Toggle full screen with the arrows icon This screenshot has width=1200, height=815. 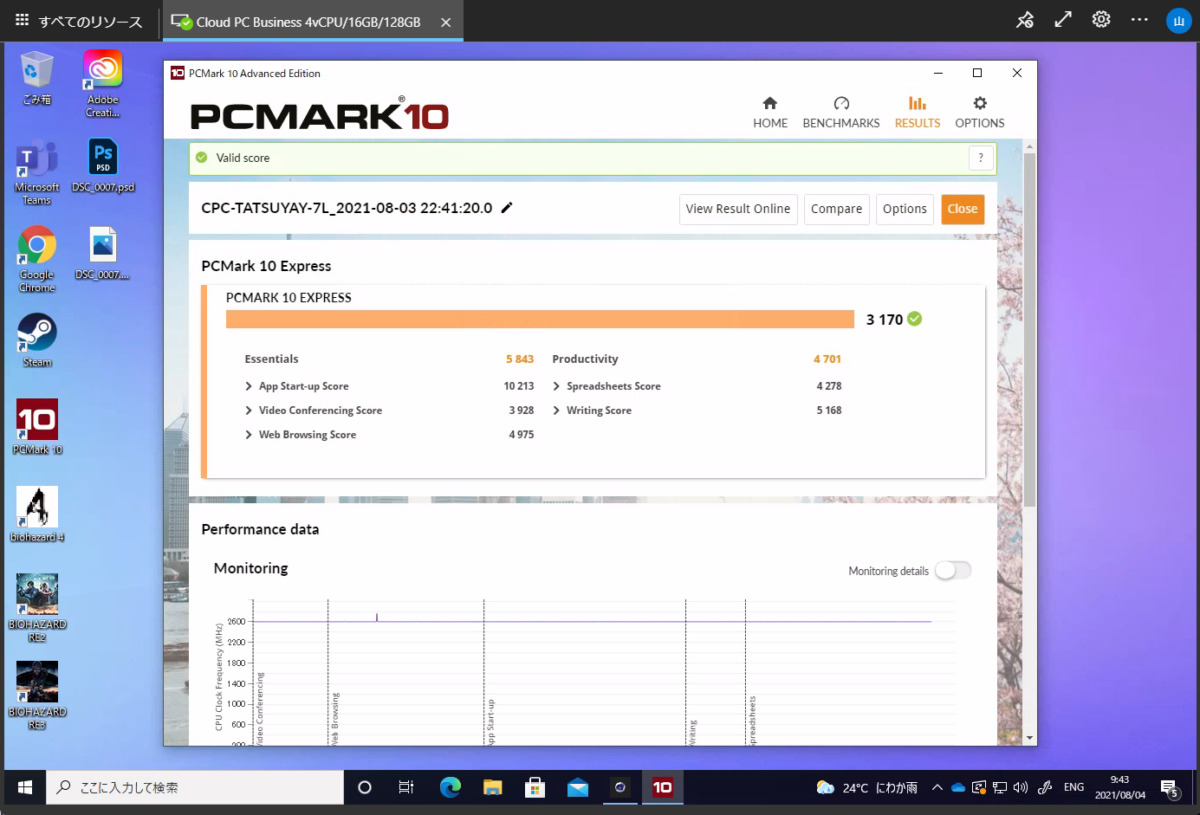tap(1063, 20)
